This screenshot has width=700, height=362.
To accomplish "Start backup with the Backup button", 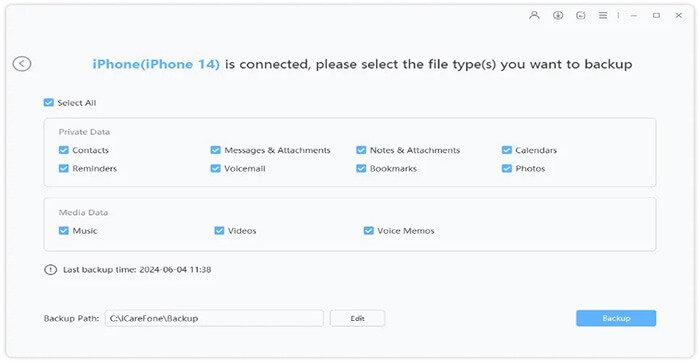I will coord(616,318).
